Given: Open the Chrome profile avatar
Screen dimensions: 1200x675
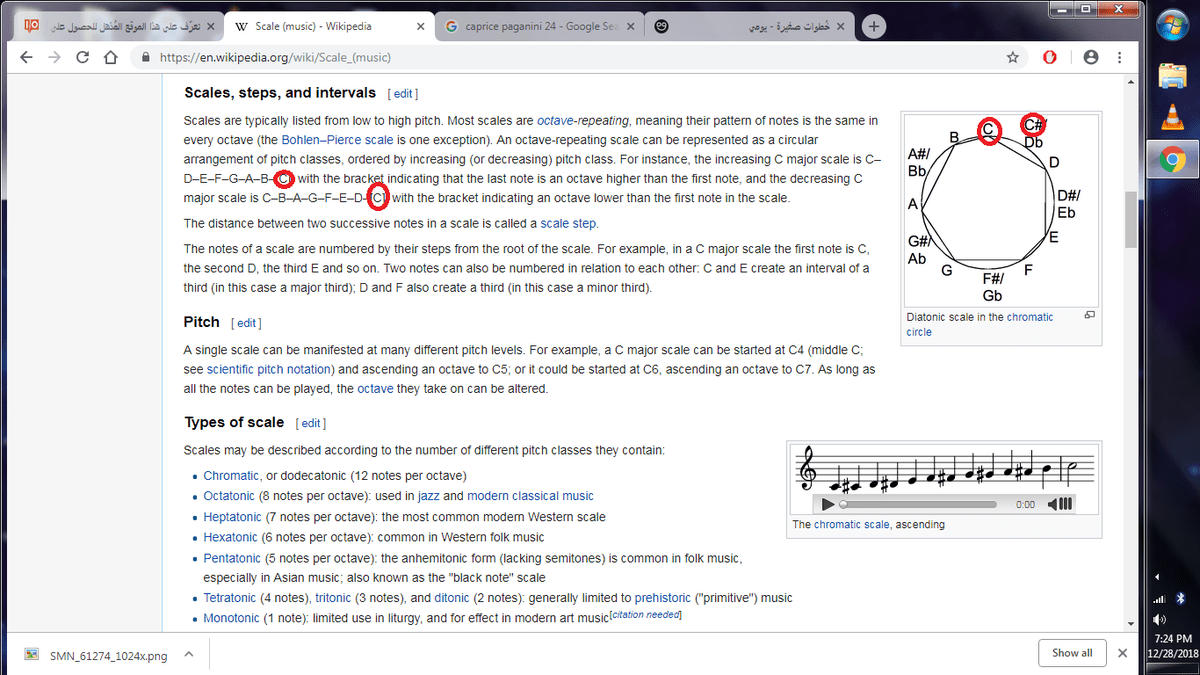Looking at the screenshot, I should point(1091,57).
